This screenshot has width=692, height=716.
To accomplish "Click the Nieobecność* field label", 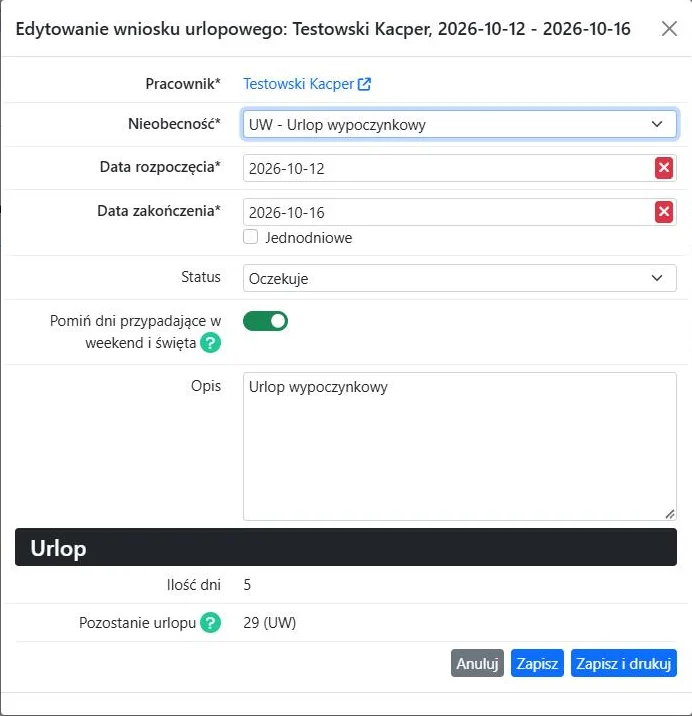I will point(174,124).
